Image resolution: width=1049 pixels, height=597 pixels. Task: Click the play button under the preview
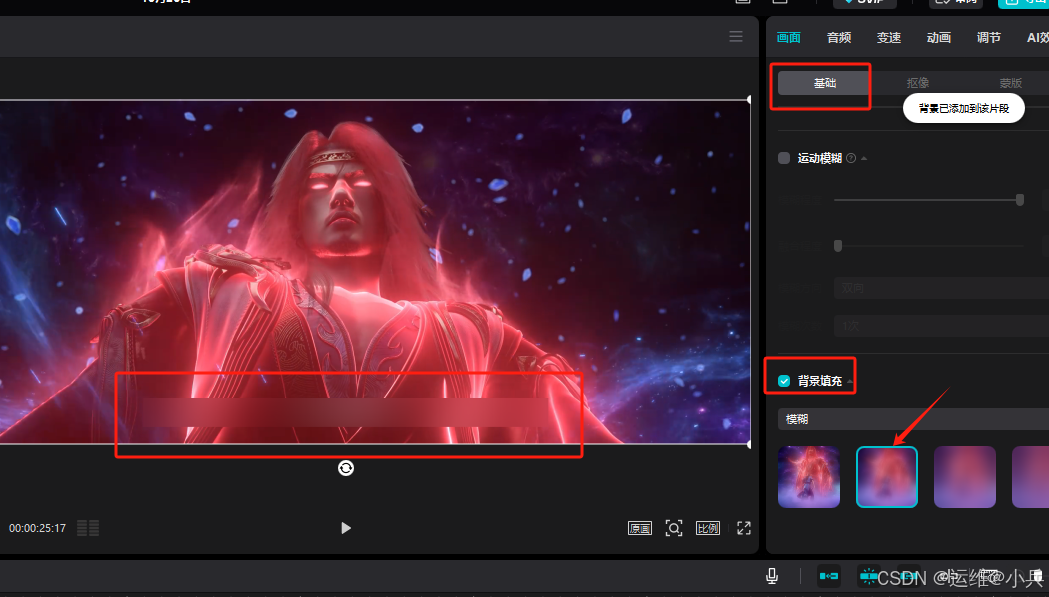point(346,528)
